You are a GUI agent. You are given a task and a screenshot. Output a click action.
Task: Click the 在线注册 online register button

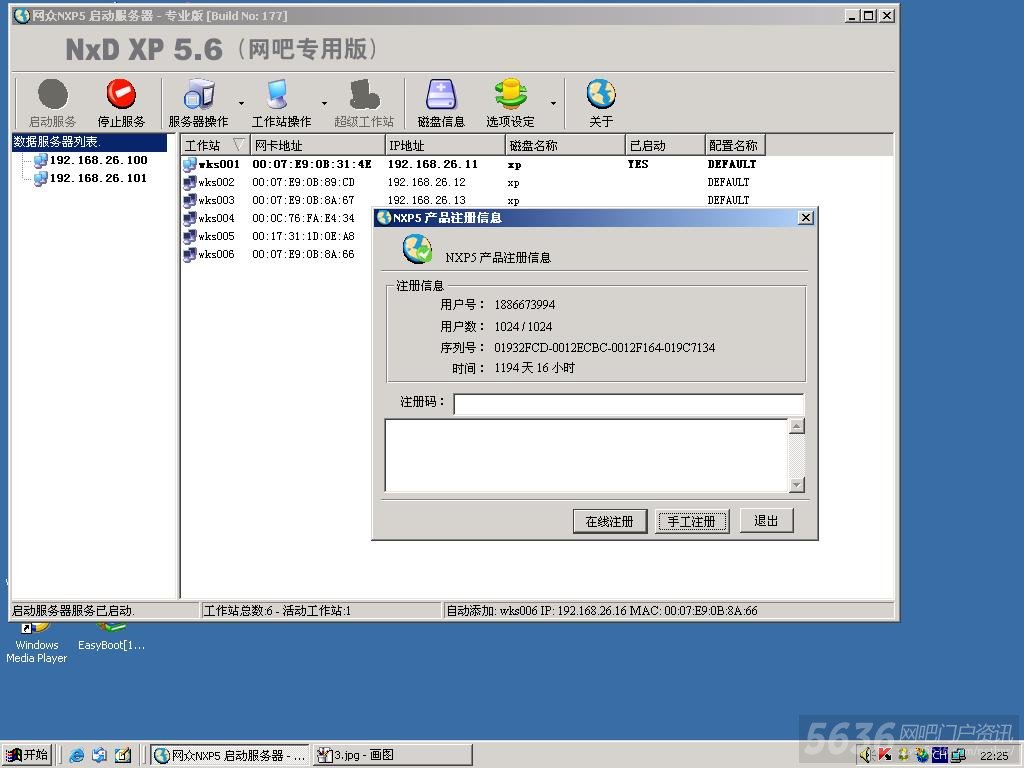tap(610, 521)
